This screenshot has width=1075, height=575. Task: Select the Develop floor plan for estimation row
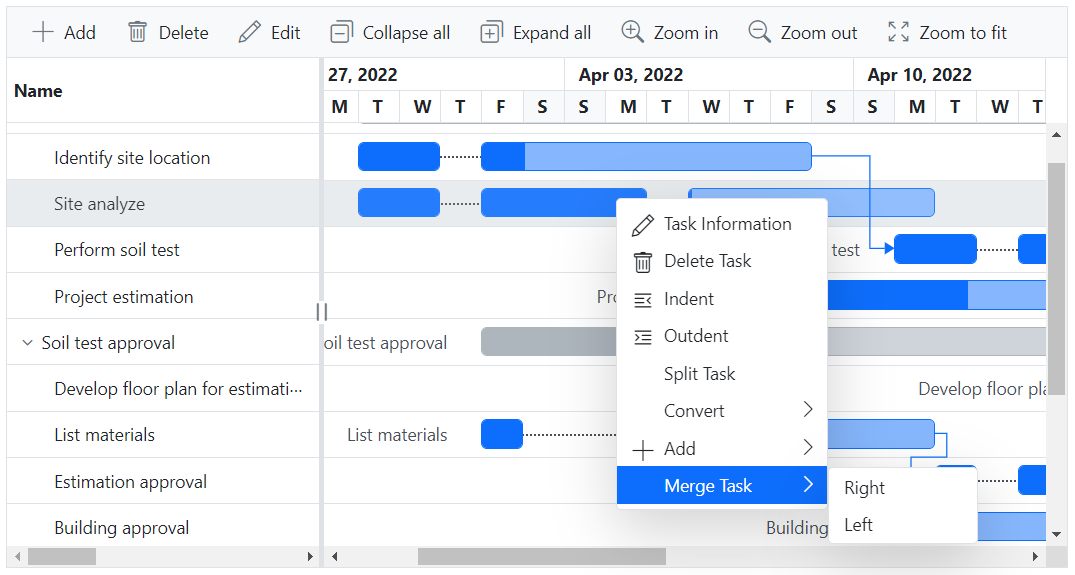[163, 389]
